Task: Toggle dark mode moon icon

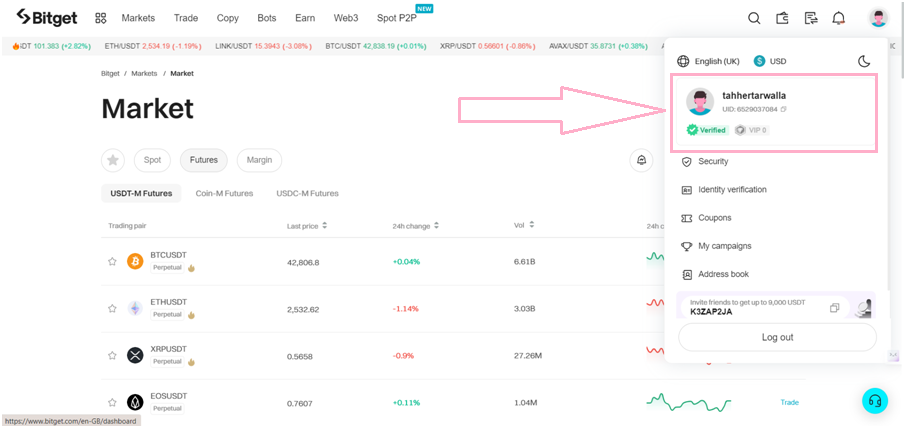Action: 864,61
